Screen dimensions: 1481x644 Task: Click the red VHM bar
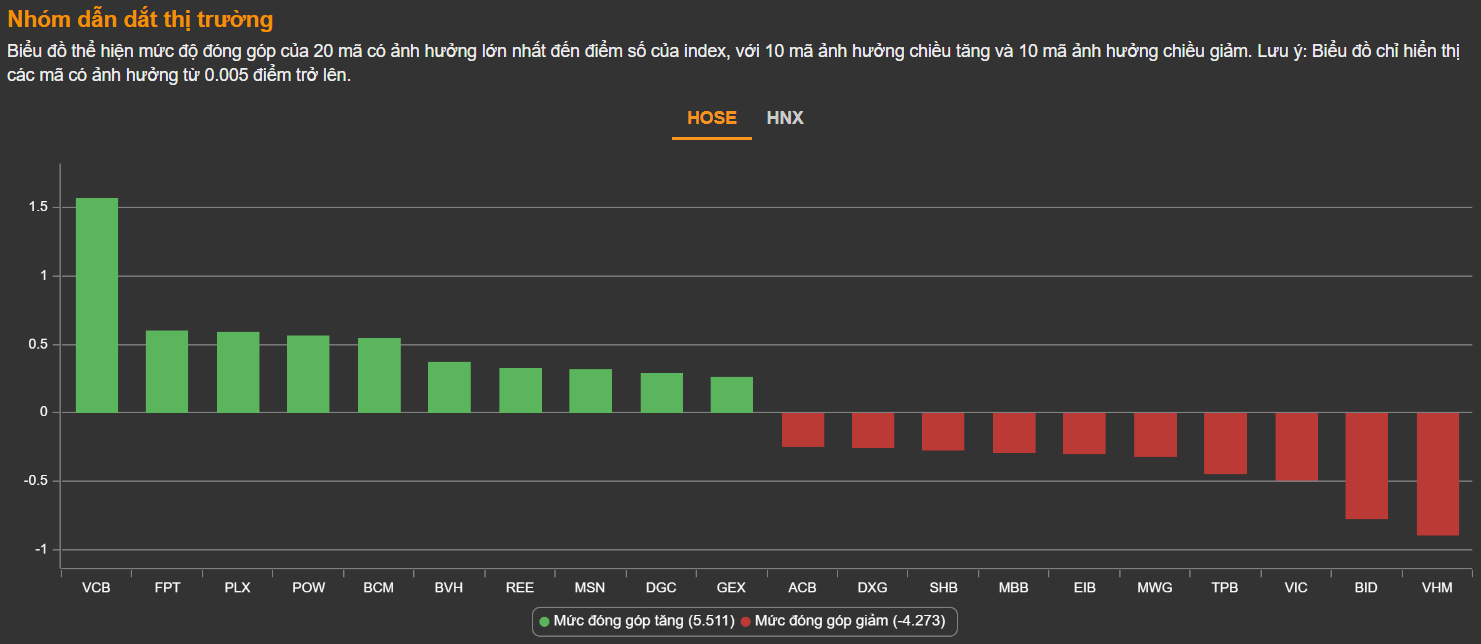(1437, 474)
